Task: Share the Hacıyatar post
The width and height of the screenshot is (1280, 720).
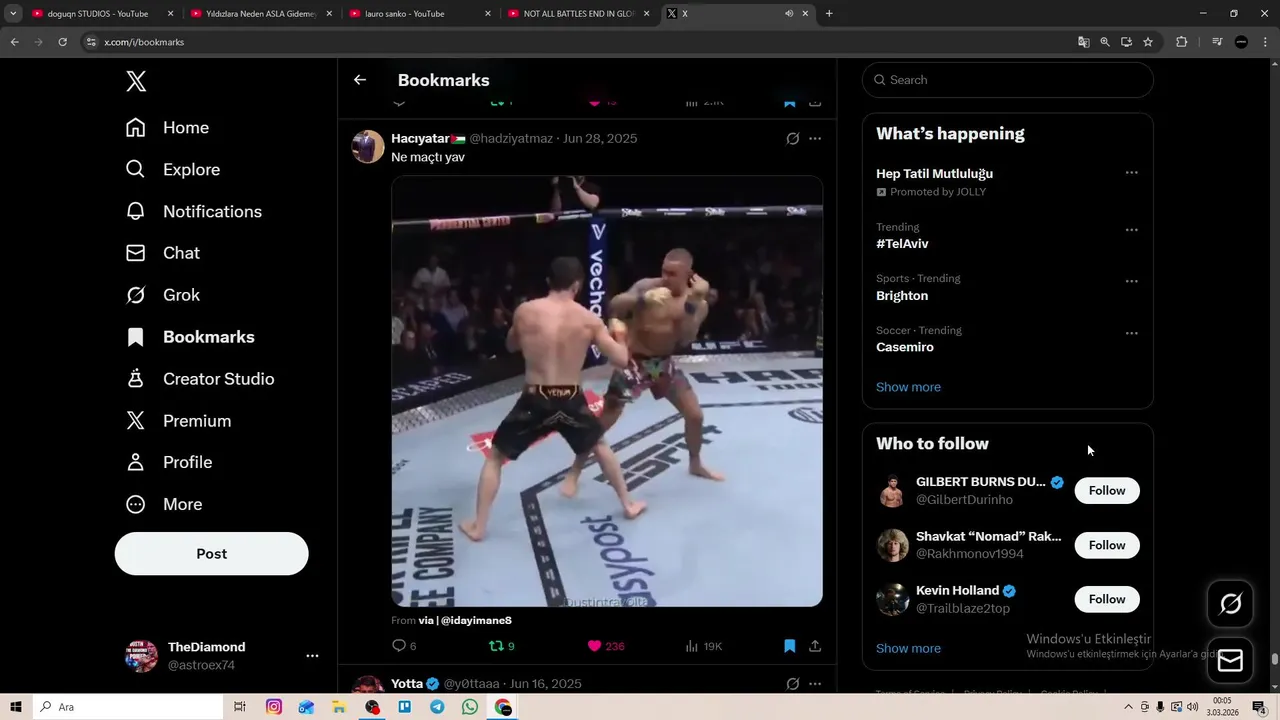Action: coord(815,646)
